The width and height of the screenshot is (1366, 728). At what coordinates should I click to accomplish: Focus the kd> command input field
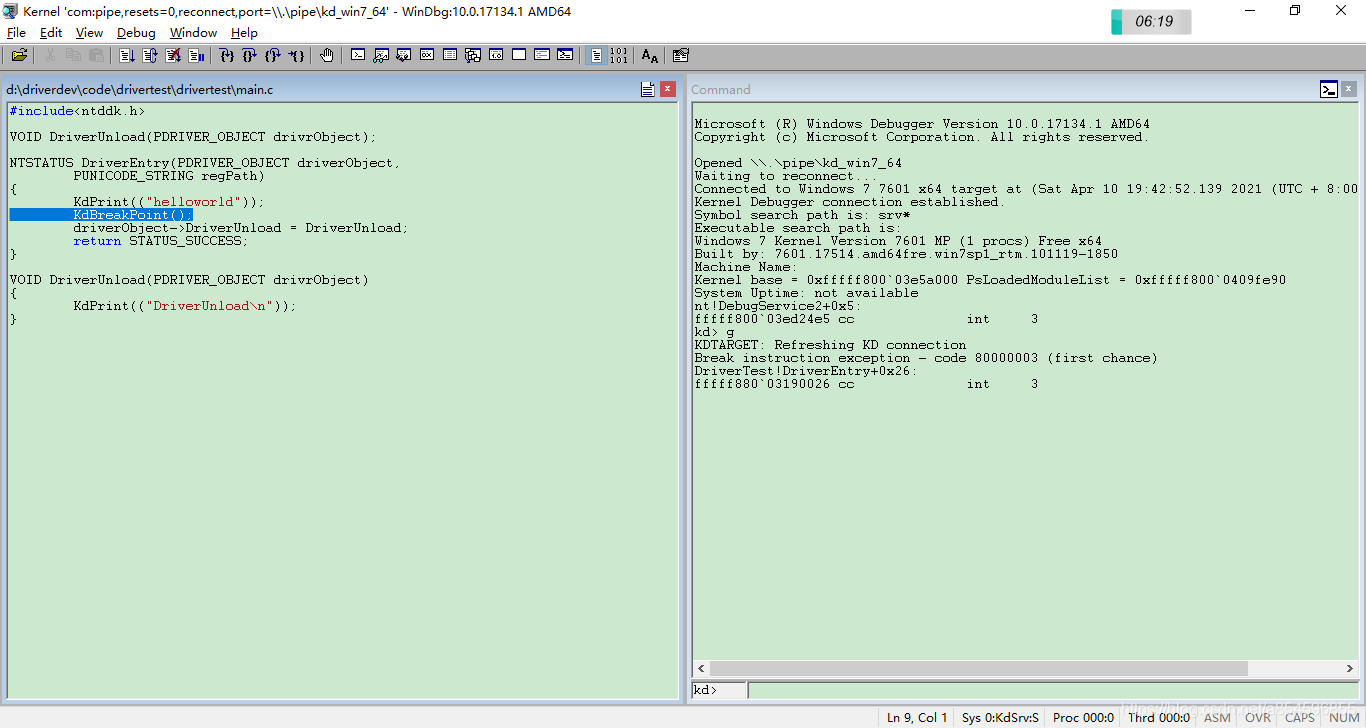(1053, 690)
